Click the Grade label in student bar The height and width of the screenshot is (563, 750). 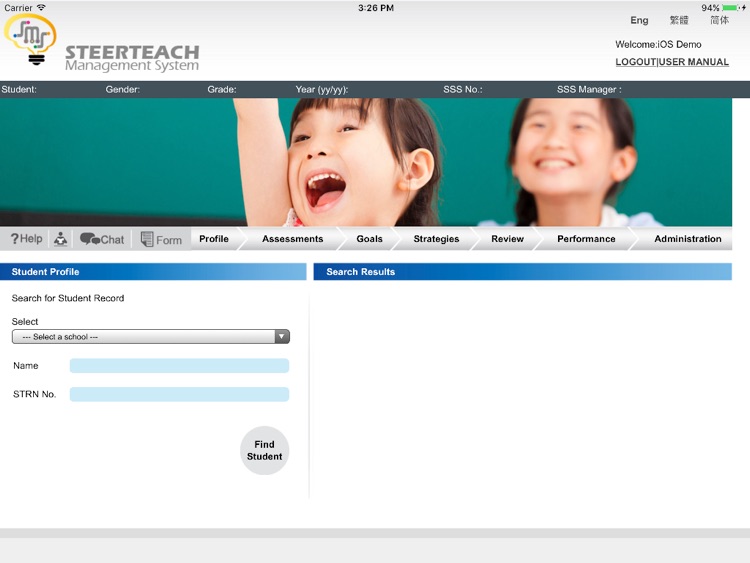click(x=221, y=89)
